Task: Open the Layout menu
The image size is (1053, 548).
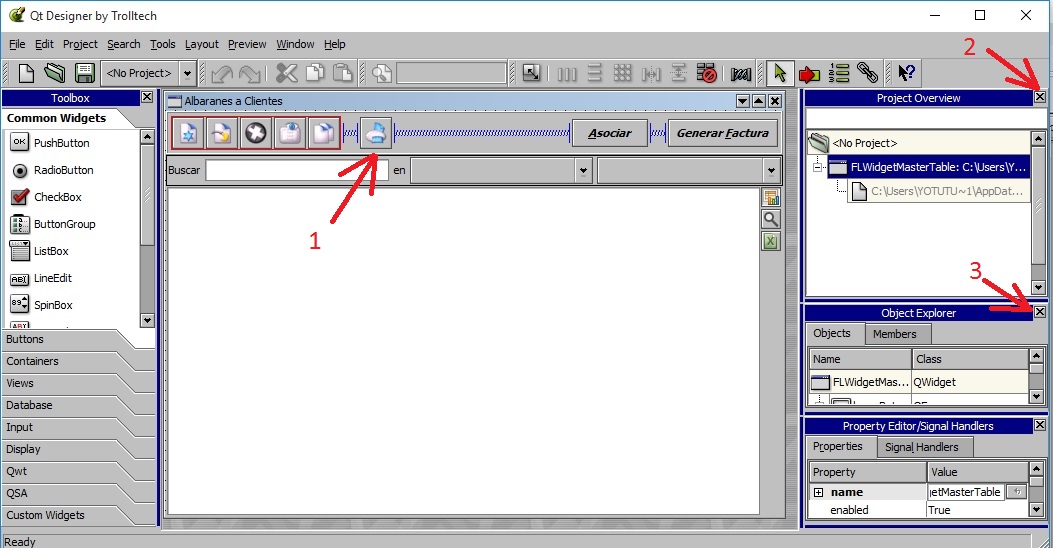Action: [x=201, y=44]
